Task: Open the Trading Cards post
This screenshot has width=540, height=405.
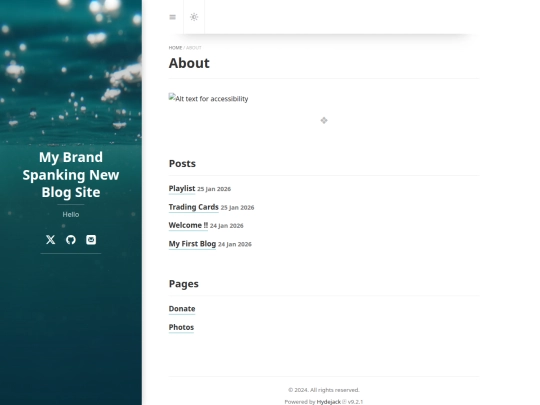Action: 194,207
